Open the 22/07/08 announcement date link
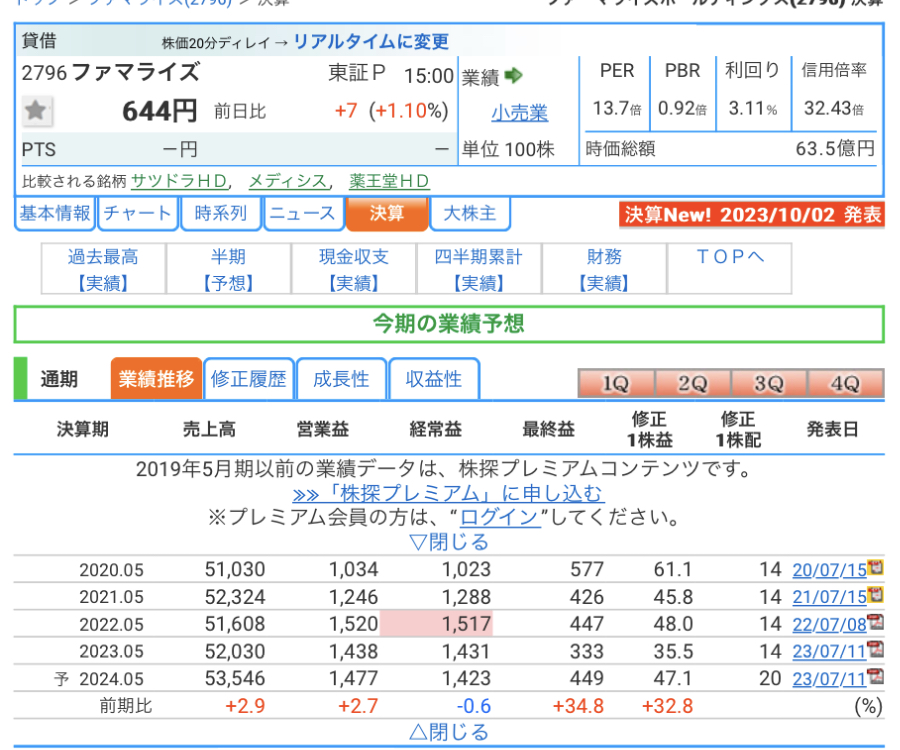This screenshot has height=750, width=900. [x=829, y=624]
